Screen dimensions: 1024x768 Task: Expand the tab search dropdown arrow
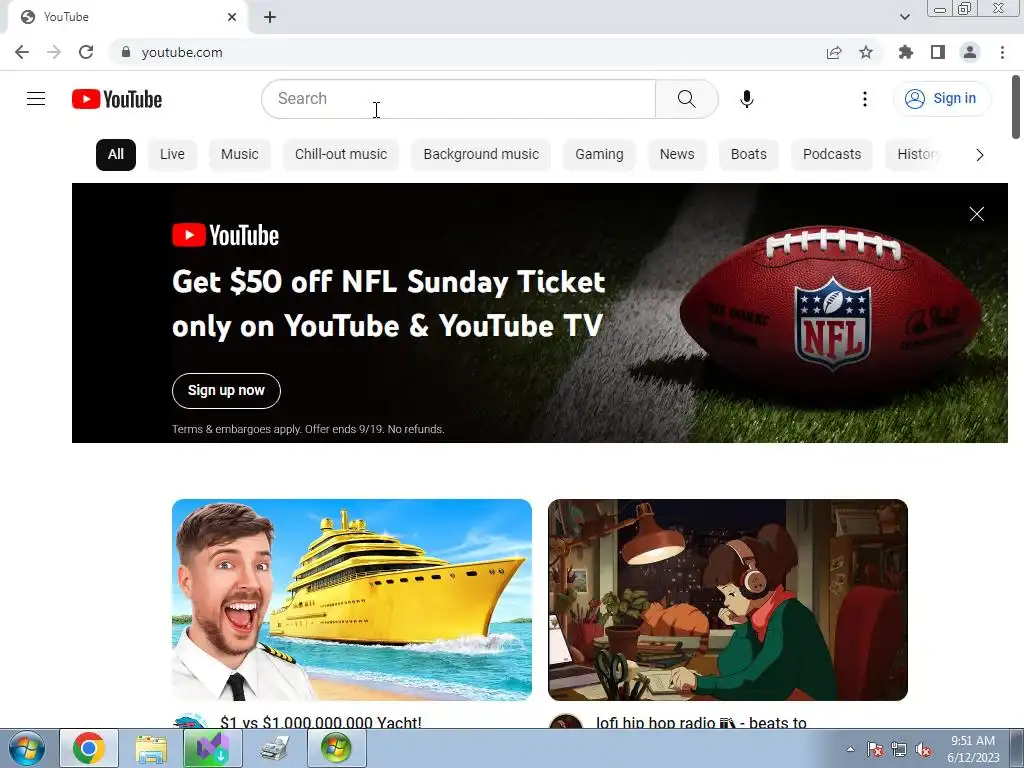904,17
